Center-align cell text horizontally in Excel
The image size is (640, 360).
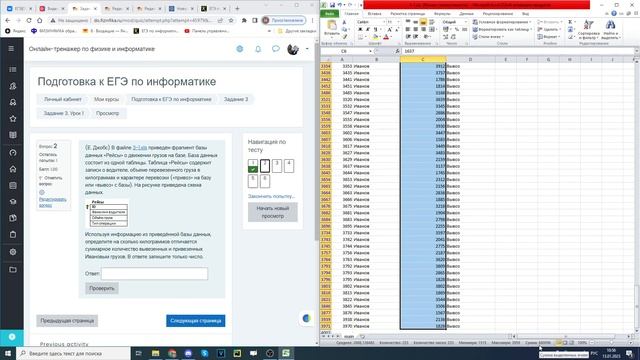[416, 29]
